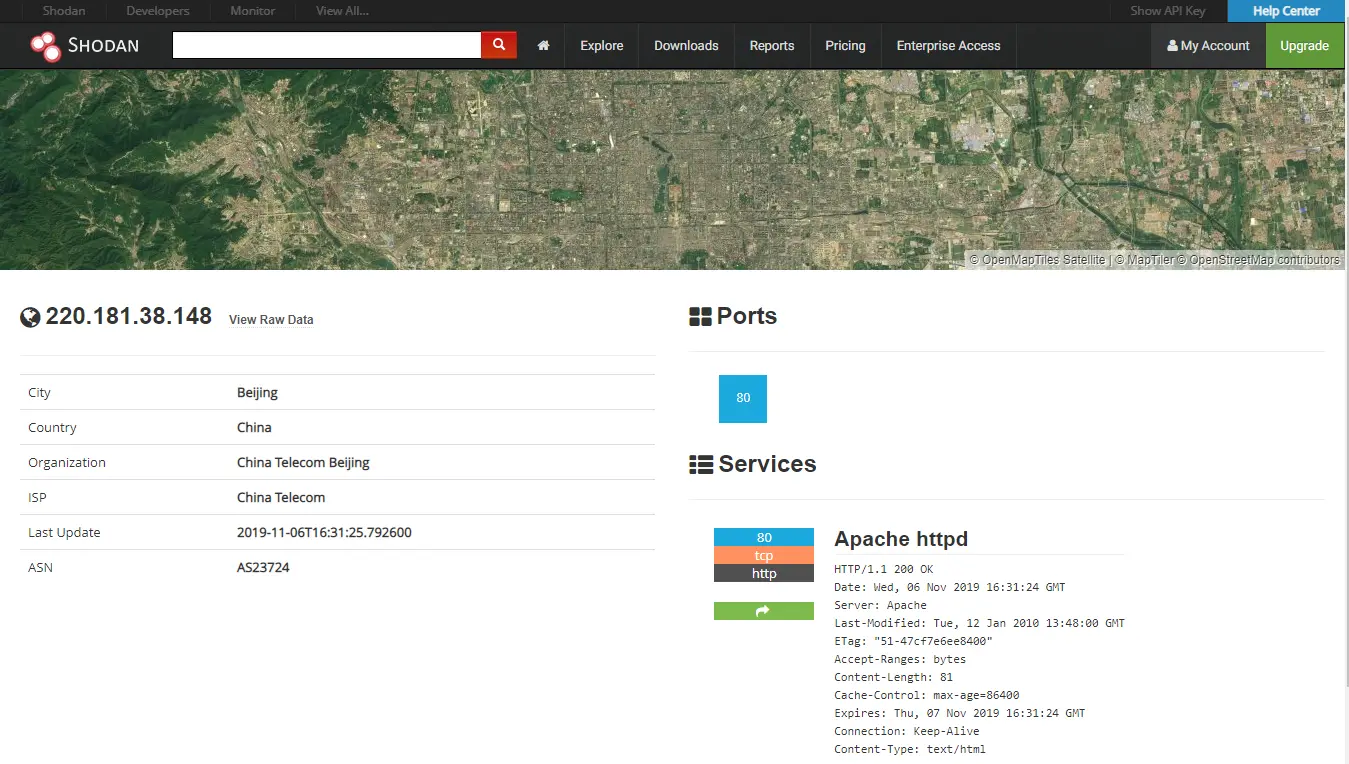The image size is (1349, 764).
Task: Click the Ports section heading
Action: pos(747,317)
